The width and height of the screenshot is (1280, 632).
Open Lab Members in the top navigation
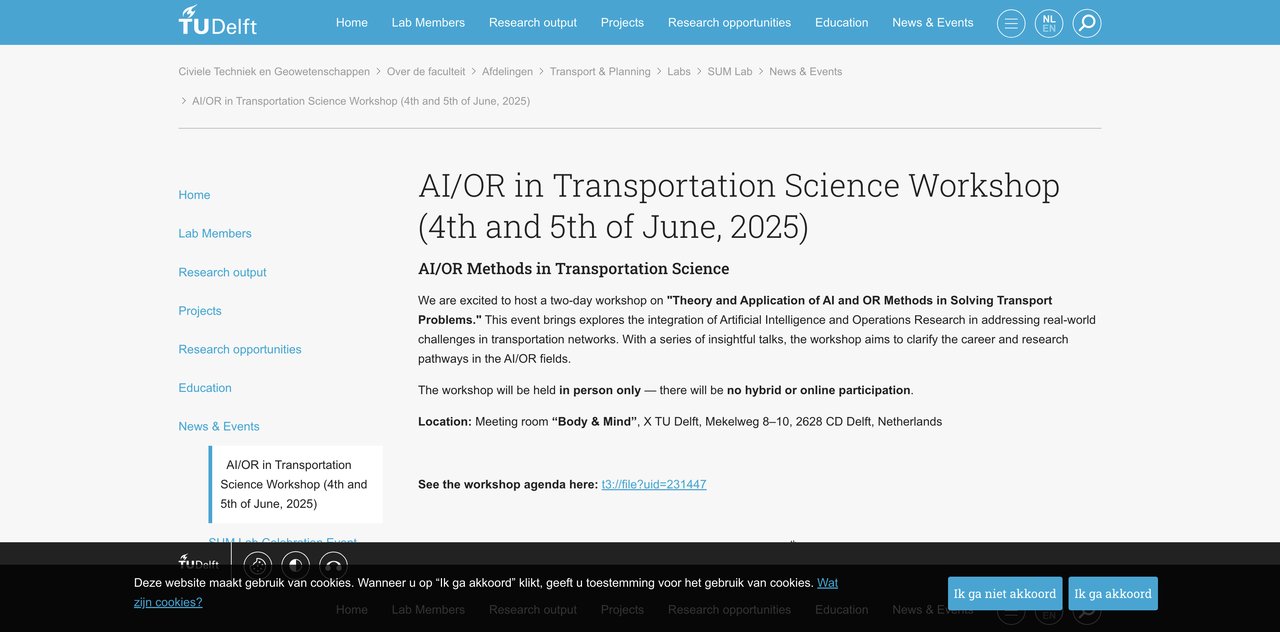click(x=428, y=22)
